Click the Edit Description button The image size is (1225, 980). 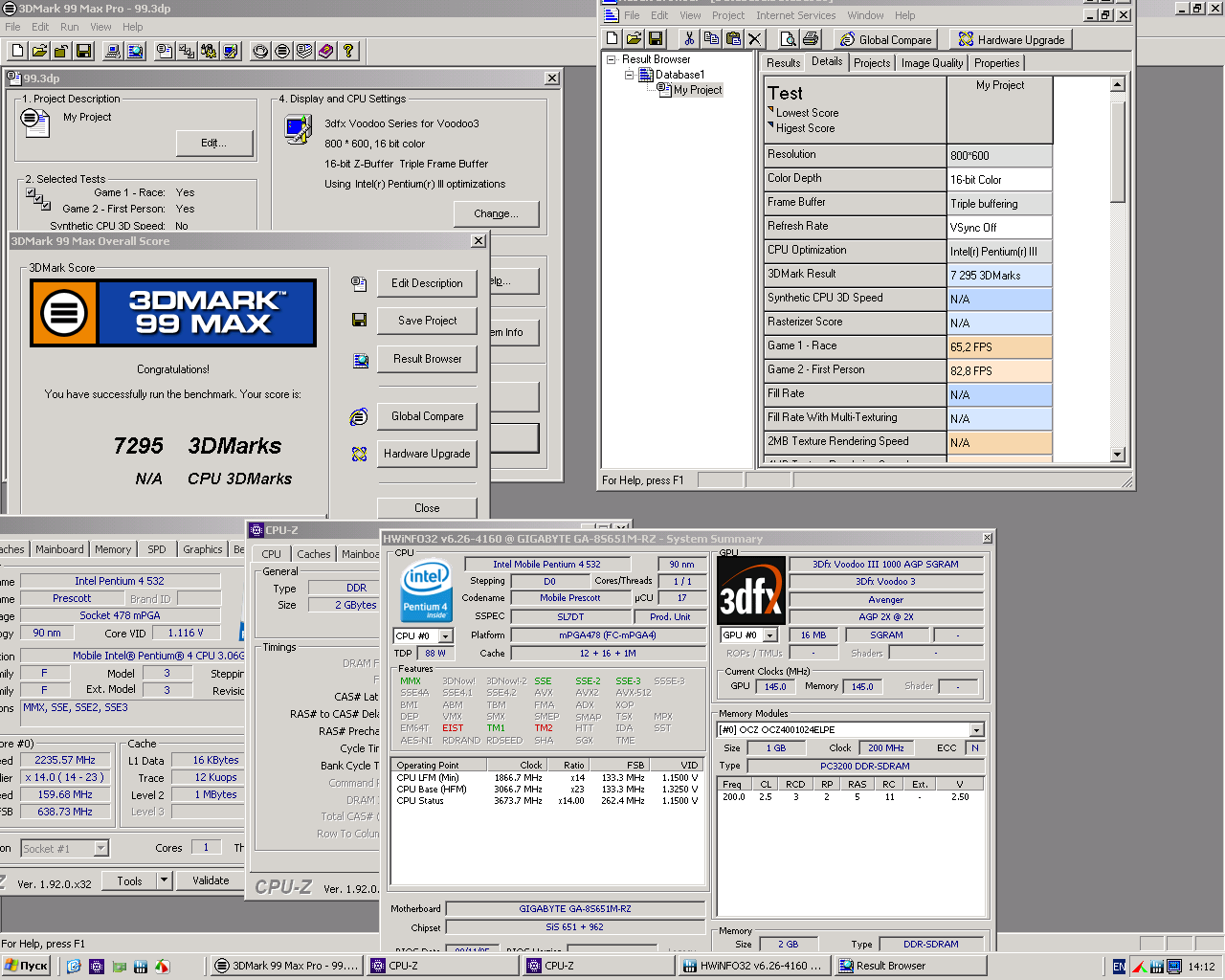[x=427, y=283]
